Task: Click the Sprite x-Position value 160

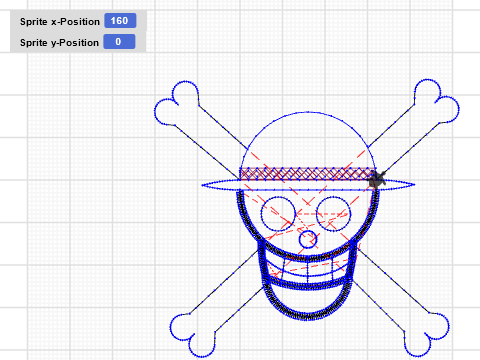Action: click(x=120, y=21)
